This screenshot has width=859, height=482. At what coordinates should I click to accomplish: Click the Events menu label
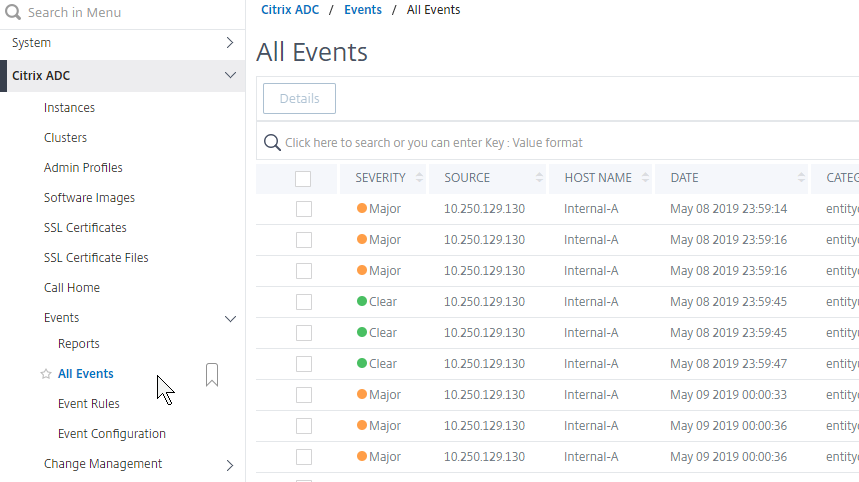click(x=61, y=318)
